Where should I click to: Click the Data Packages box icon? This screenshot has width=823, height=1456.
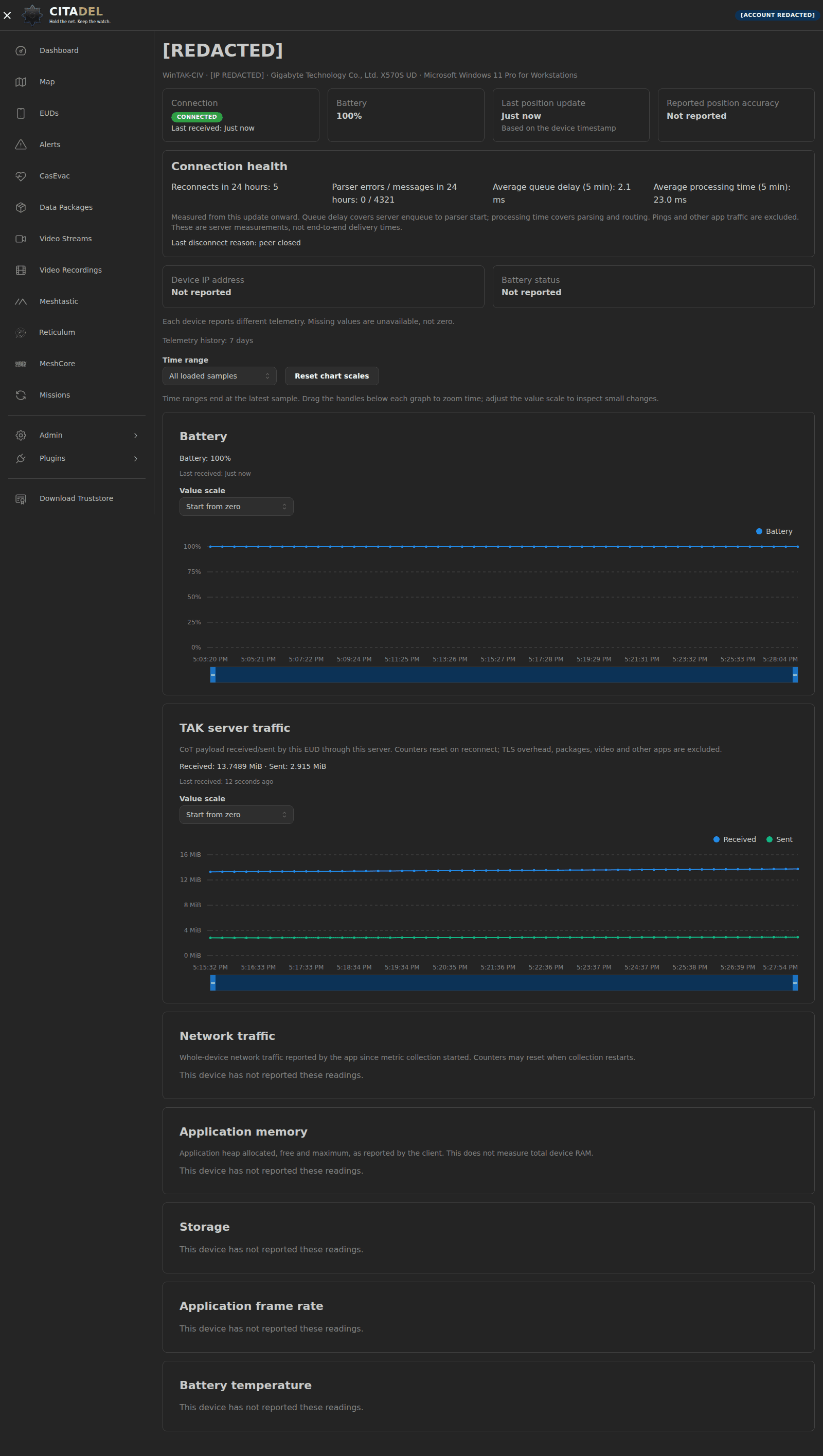tap(21, 207)
